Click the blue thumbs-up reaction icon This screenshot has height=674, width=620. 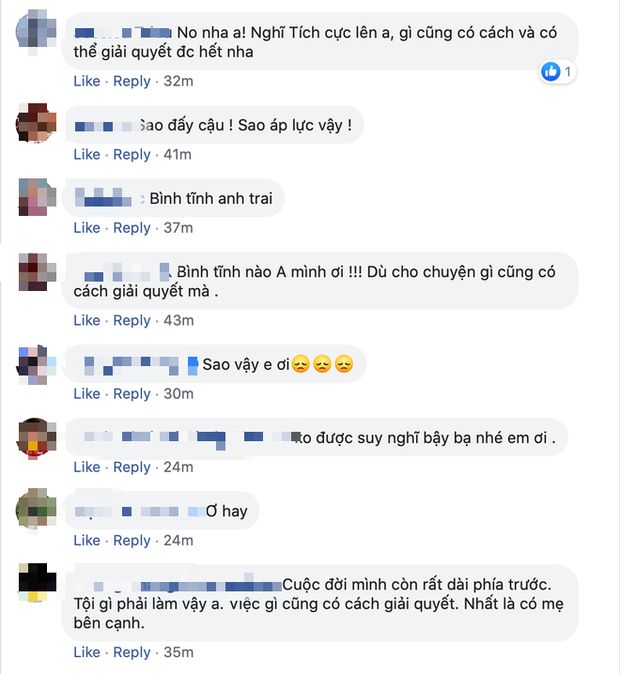coord(551,71)
